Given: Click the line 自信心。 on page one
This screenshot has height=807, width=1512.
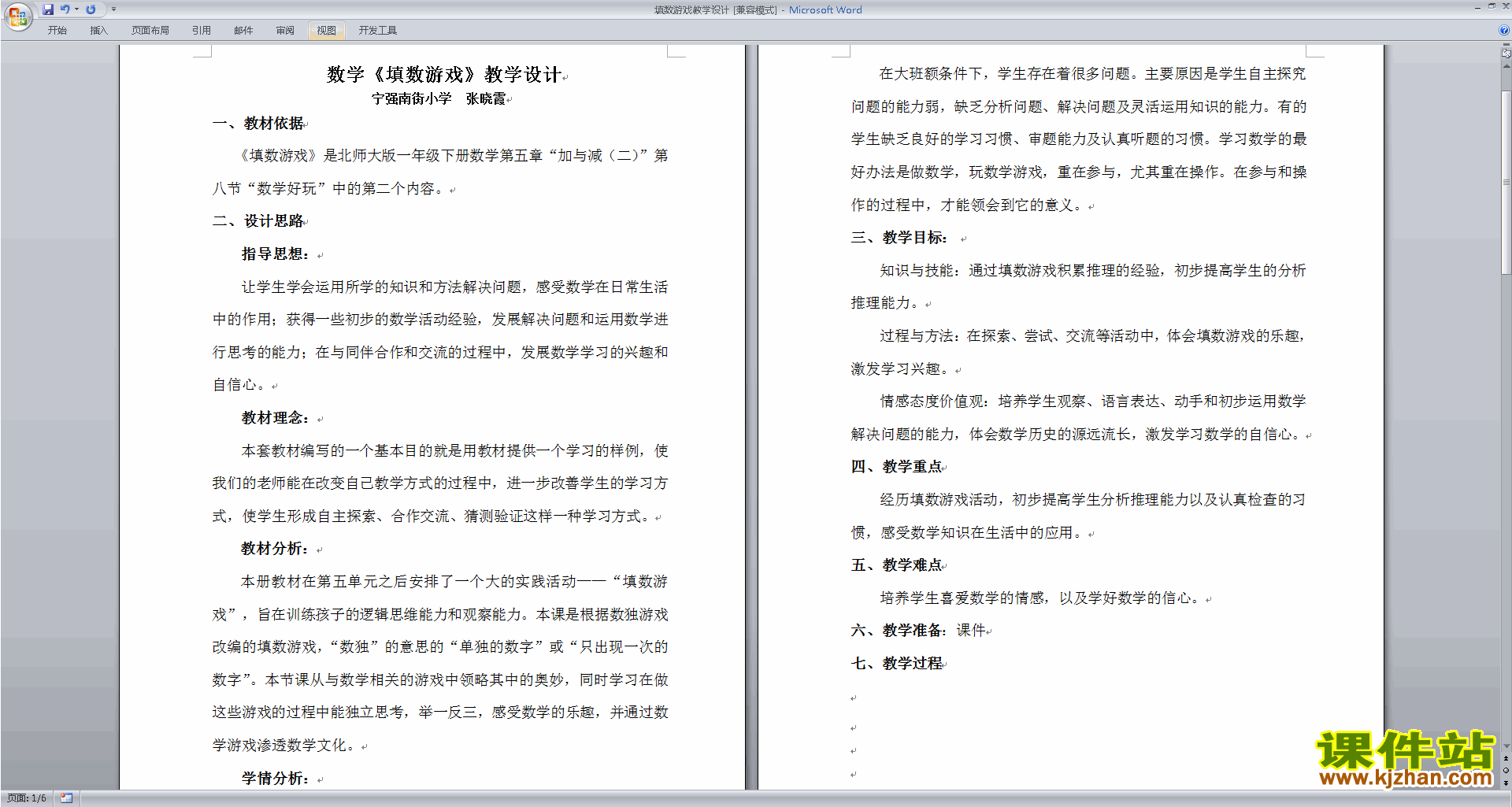Looking at the screenshot, I should point(239,385).
